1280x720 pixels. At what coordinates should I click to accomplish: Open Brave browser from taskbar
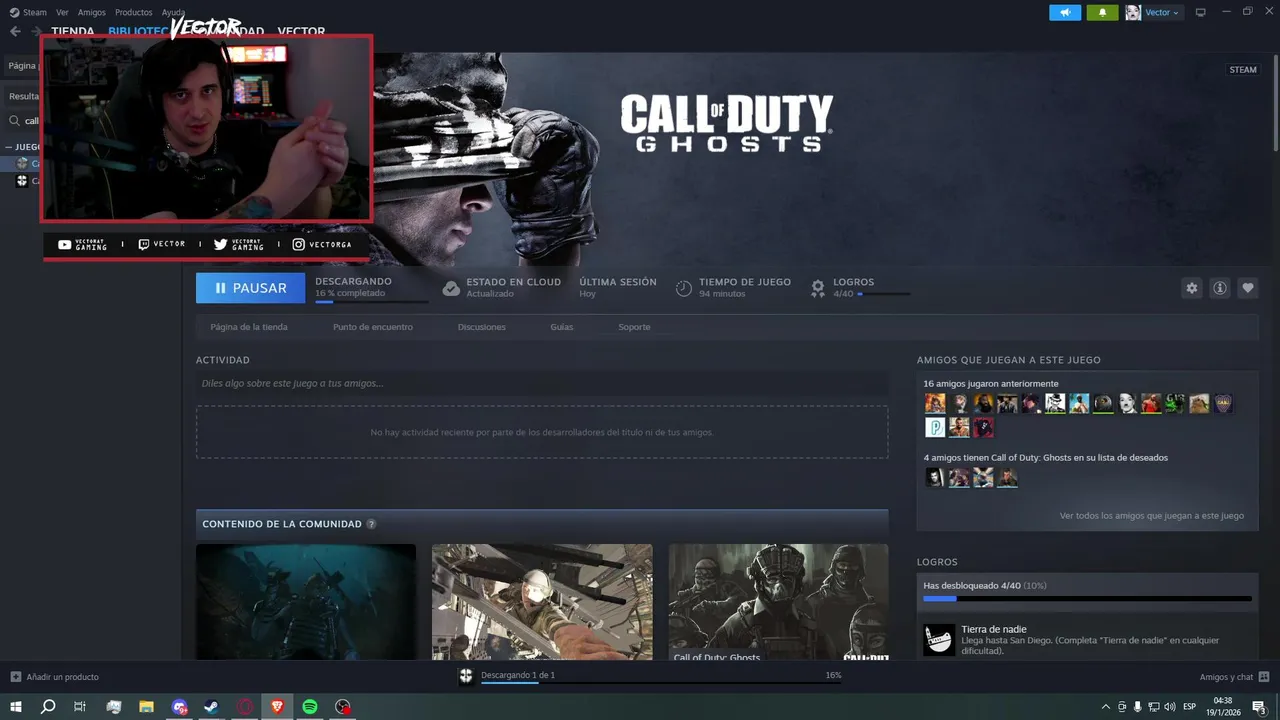[x=278, y=707]
